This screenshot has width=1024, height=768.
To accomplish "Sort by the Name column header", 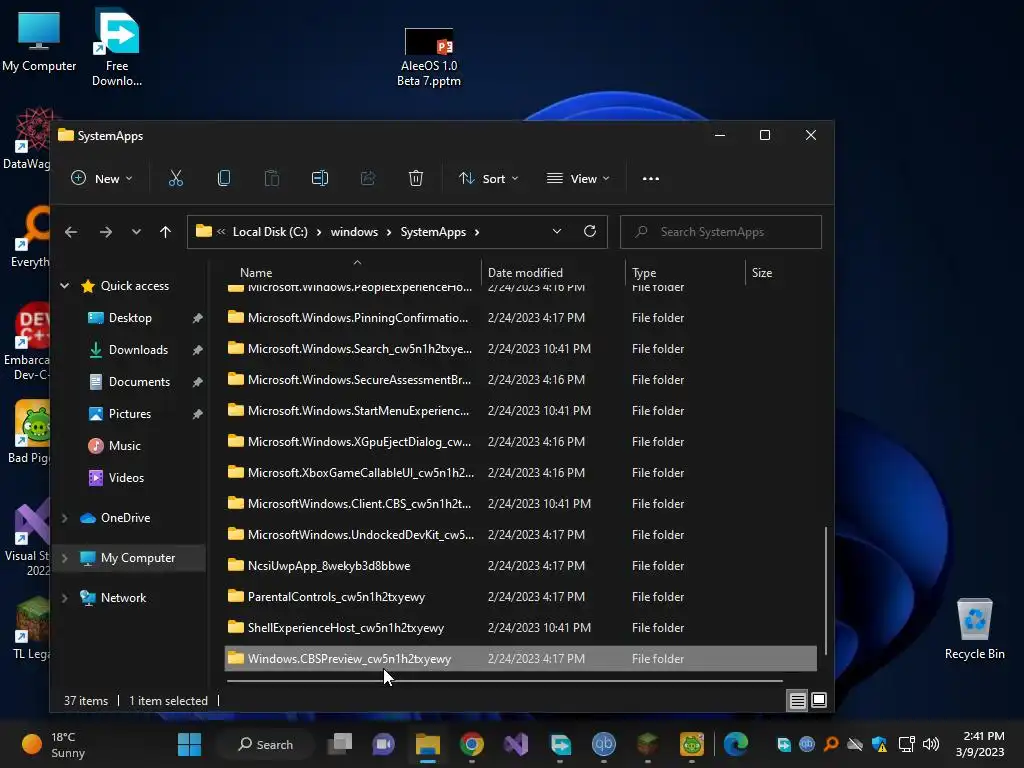I will pyautogui.click(x=256, y=272).
